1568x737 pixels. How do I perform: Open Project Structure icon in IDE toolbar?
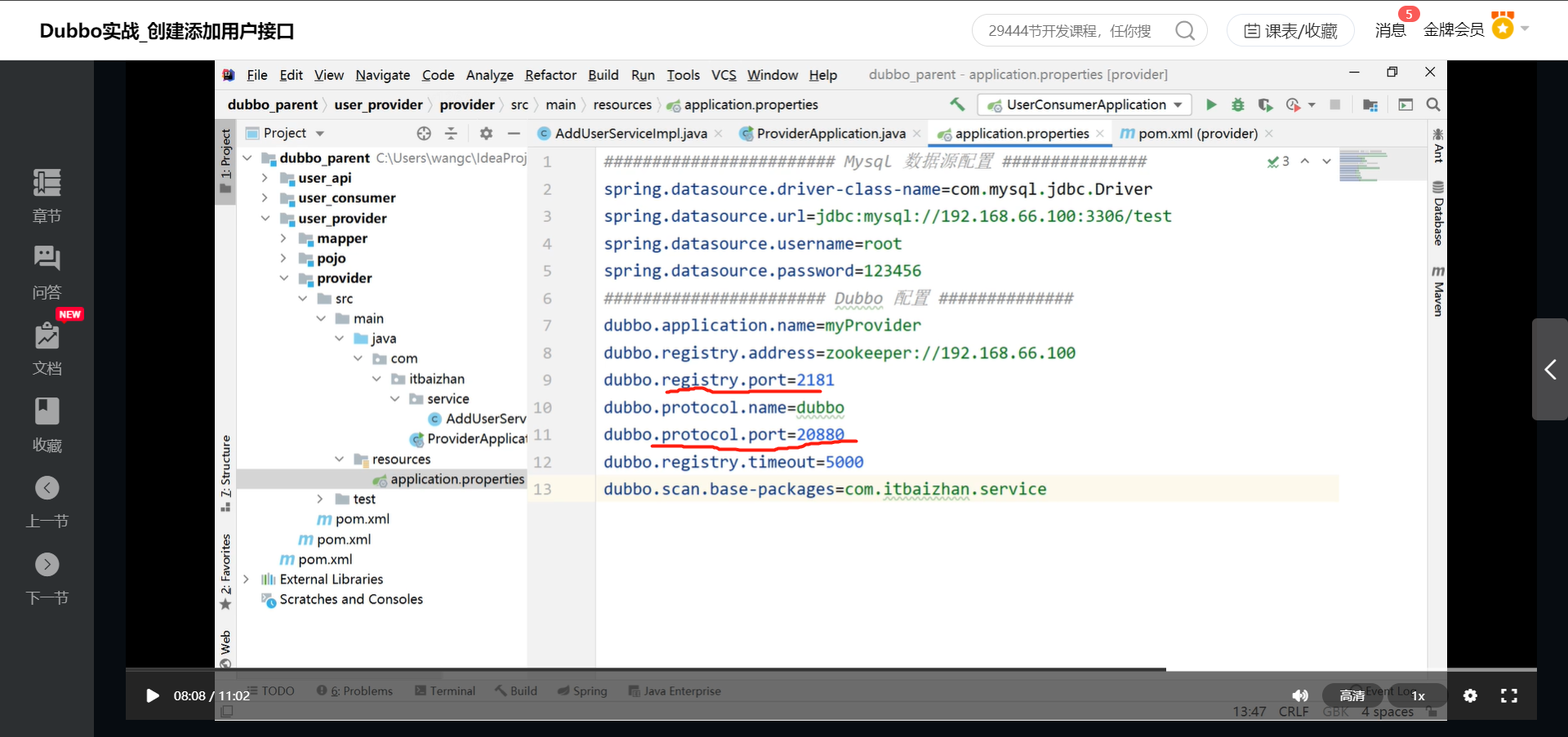1370,104
